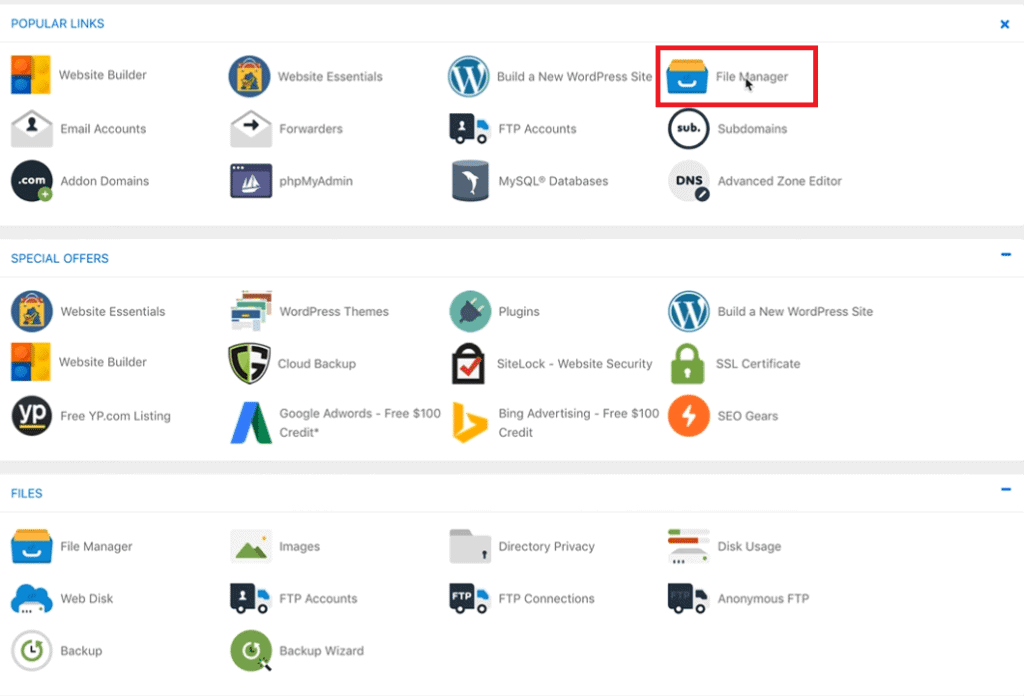Image resolution: width=1024 pixels, height=696 pixels.
Task: Click Backup clock icon
Action: click(31, 651)
